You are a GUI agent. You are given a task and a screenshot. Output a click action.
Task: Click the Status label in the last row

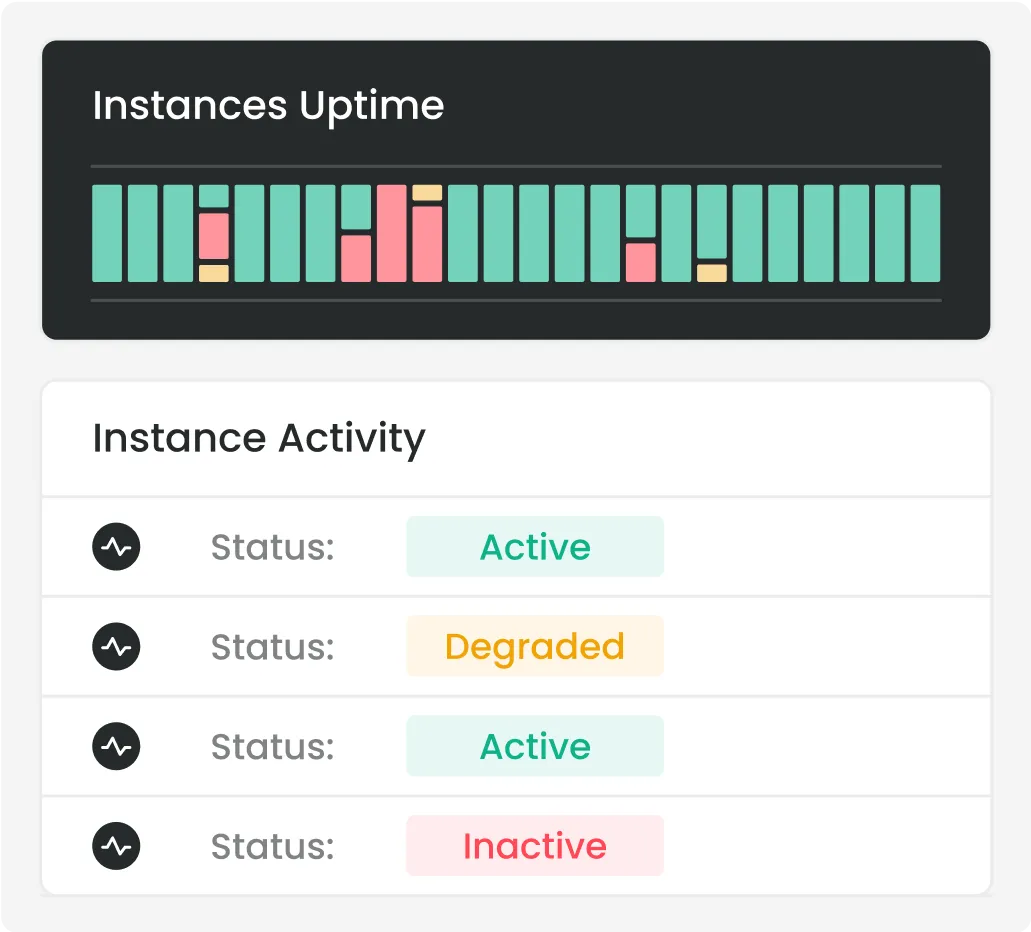pos(271,845)
